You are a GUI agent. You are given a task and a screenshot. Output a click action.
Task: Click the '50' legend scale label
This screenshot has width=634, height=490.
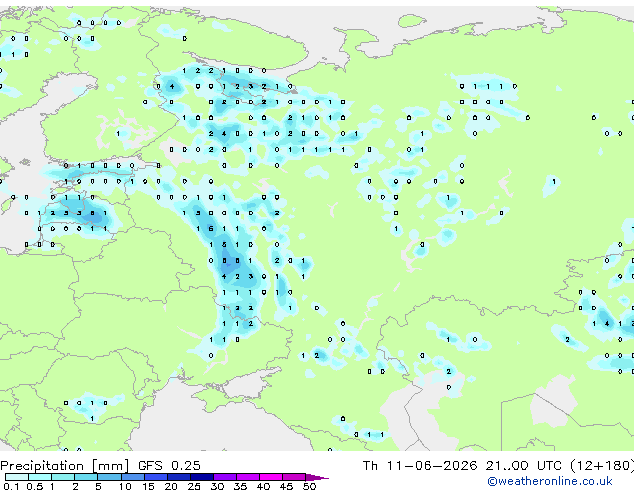[309, 486]
